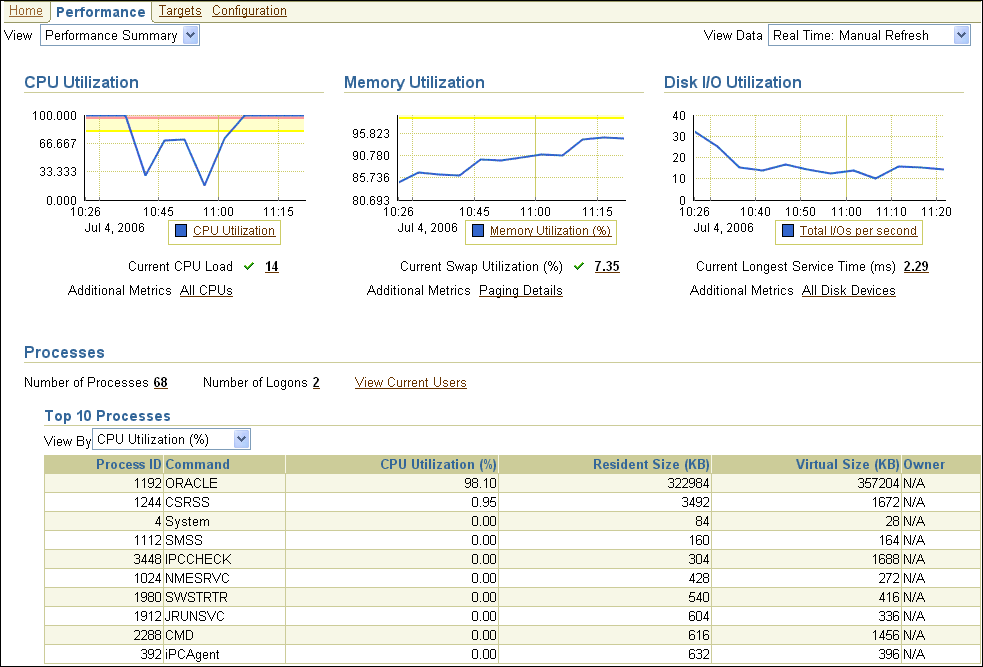Click the green checkmark beside Current CPU Load
This screenshot has width=983, height=667.
tap(249, 267)
